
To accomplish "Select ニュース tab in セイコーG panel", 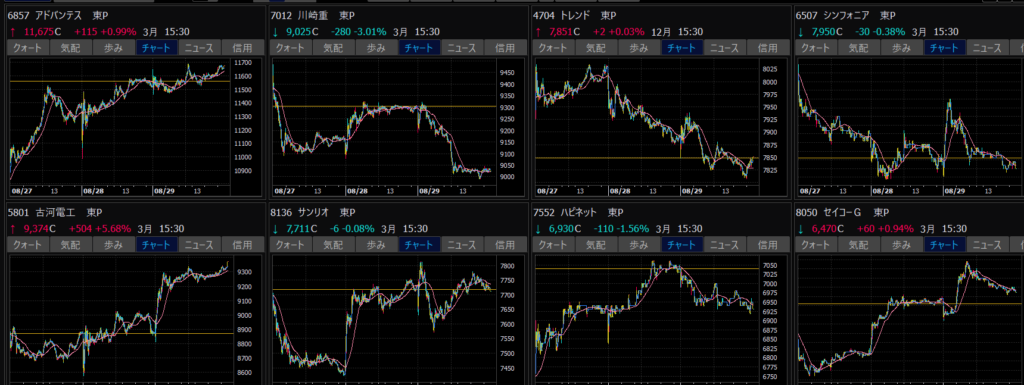I will click(x=987, y=245).
